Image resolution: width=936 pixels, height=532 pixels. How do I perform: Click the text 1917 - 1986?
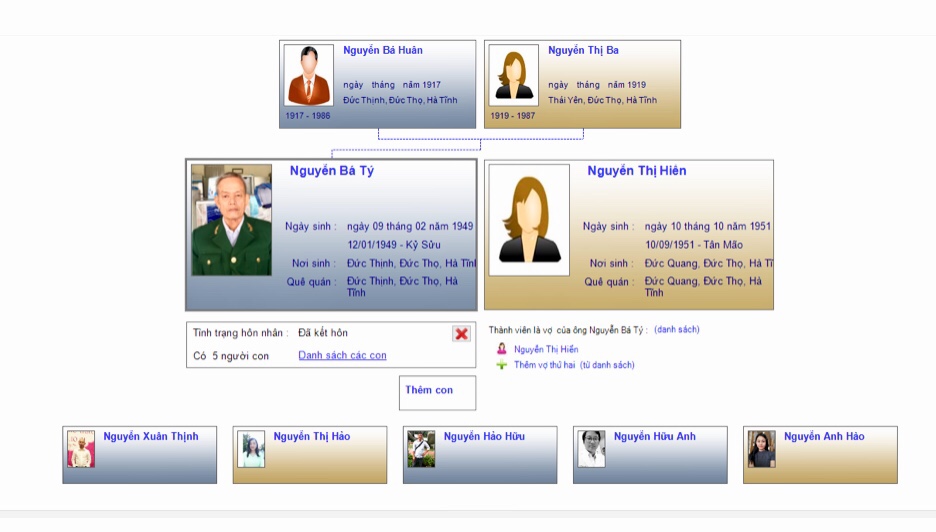(307, 116)
